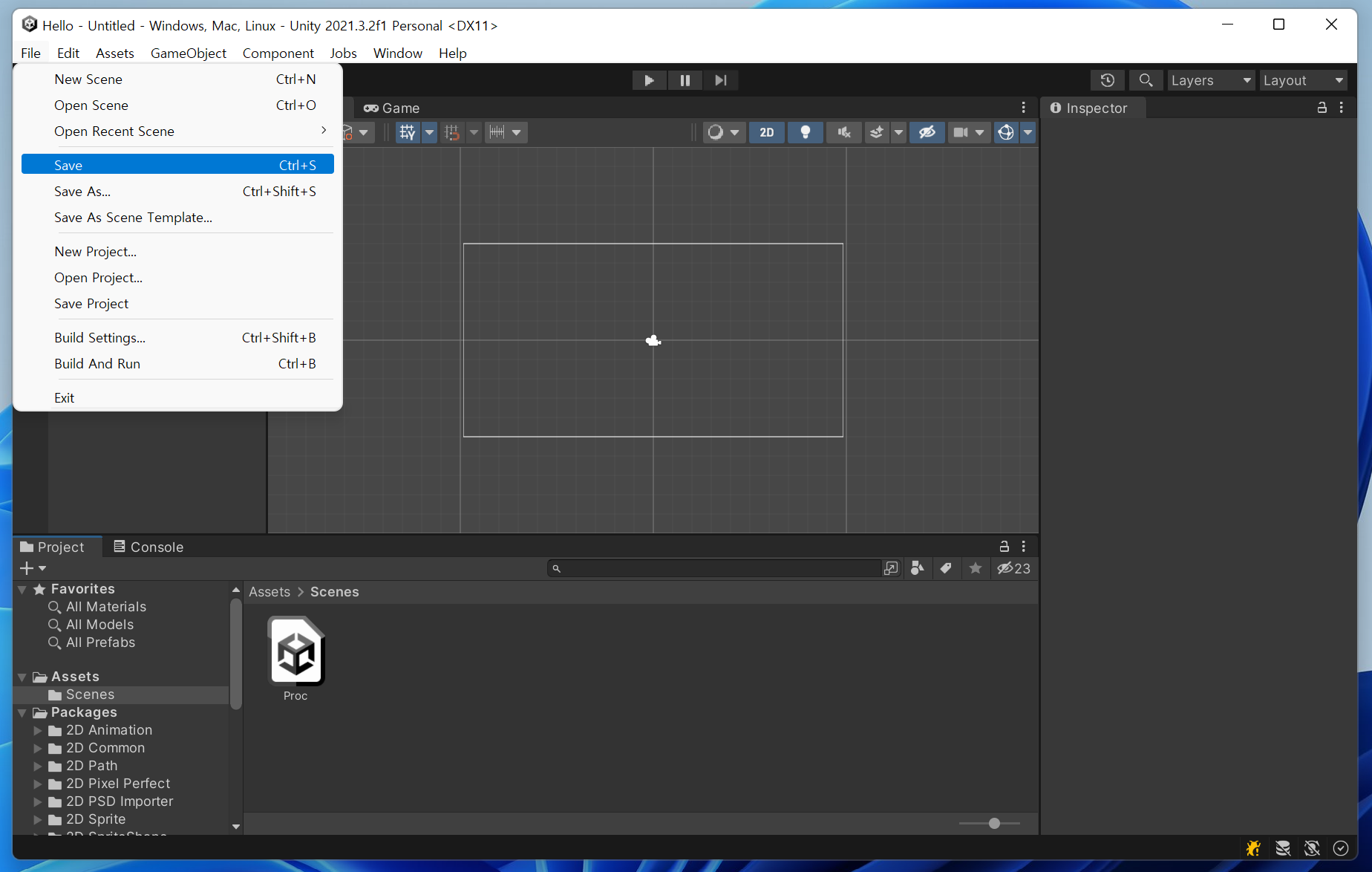Screen dimensions: 1372x872
Task: Click the activity checkmark status icon
Action: pos(1341,848)
